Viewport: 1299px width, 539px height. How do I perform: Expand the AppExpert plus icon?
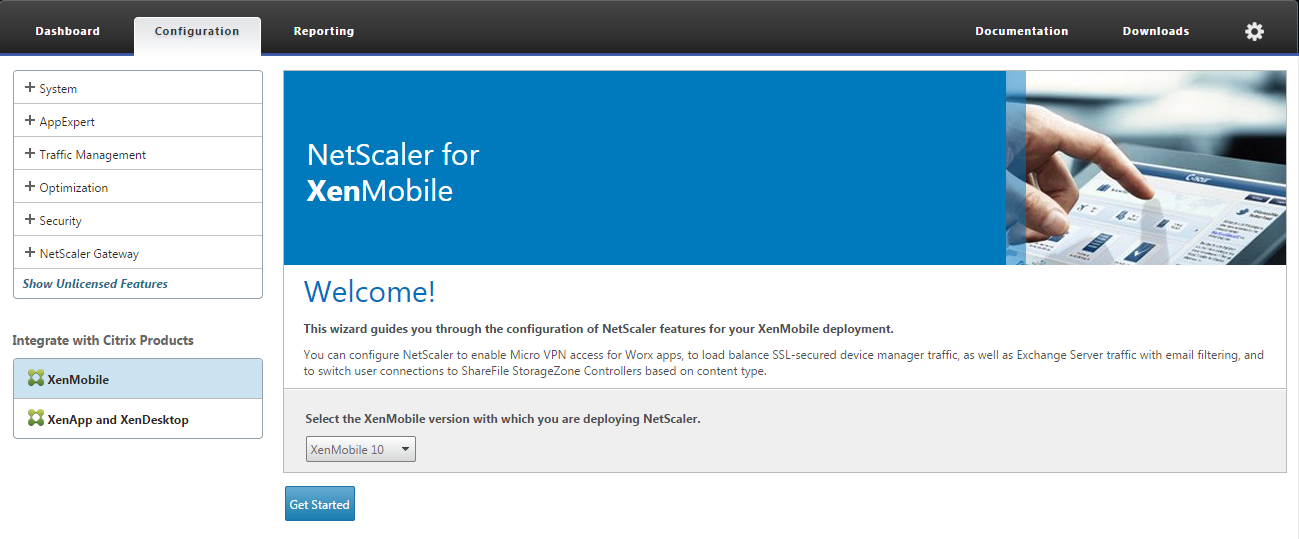tap(30, 121)
